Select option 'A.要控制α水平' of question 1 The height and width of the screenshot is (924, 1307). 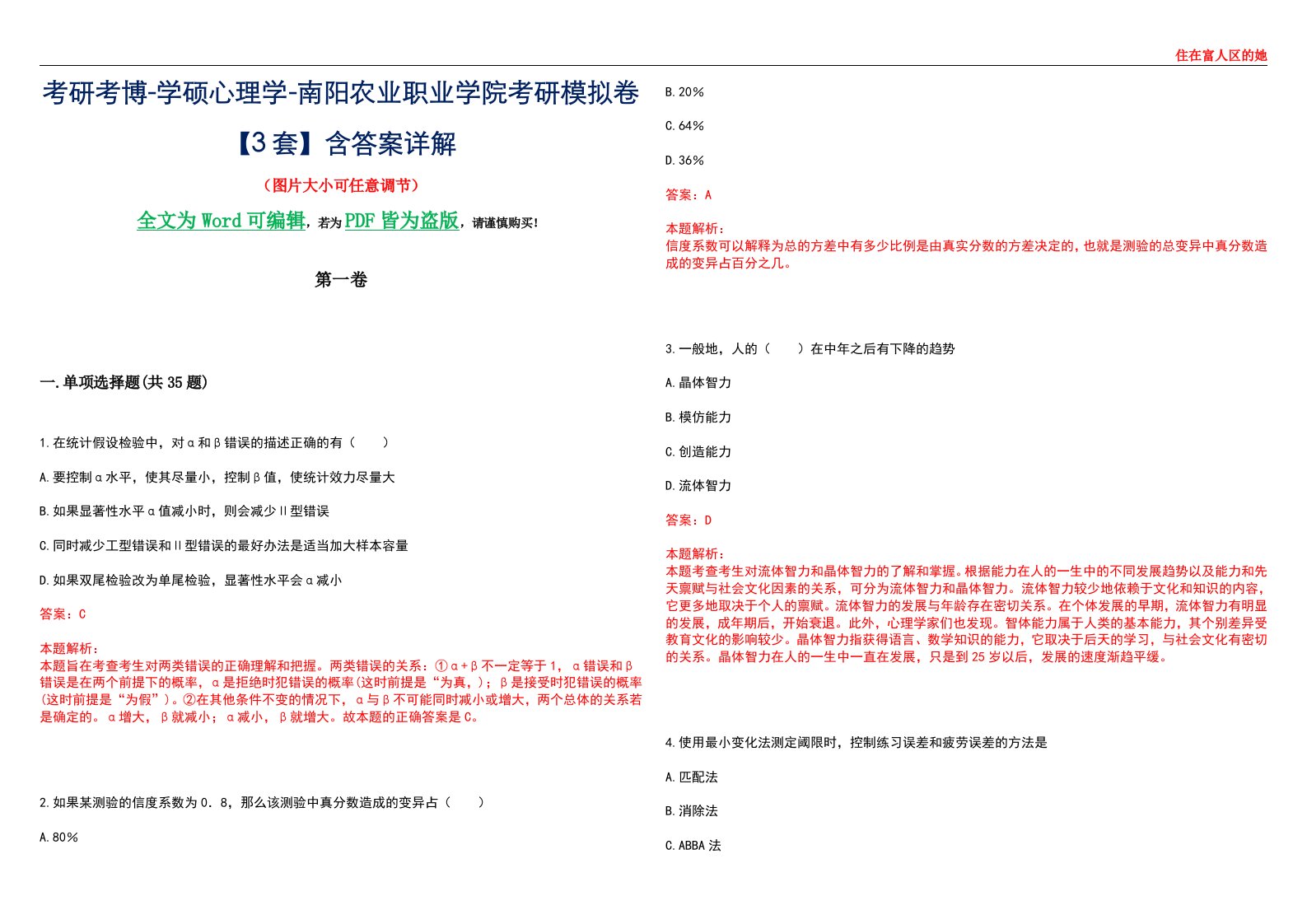pyautogui.click(x=217, y=478)
